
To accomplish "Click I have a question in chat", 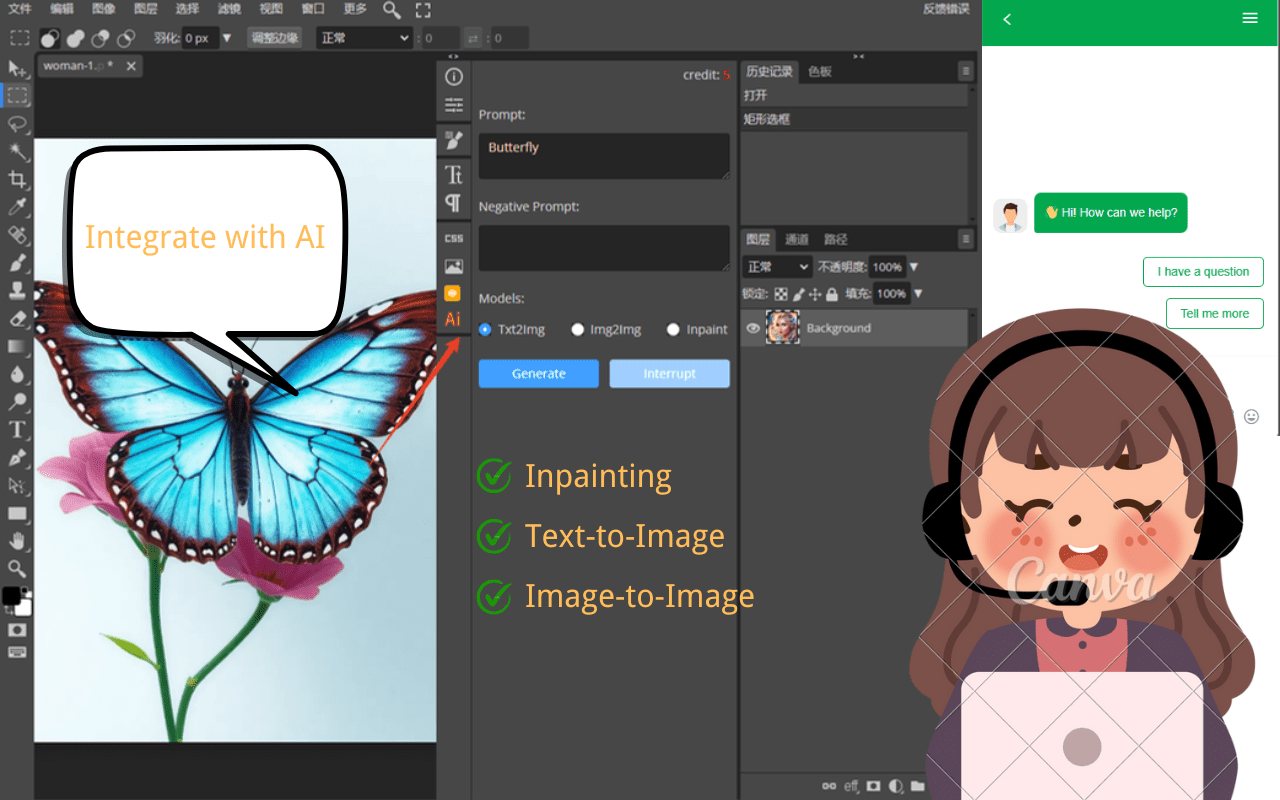I will 1203,272.
